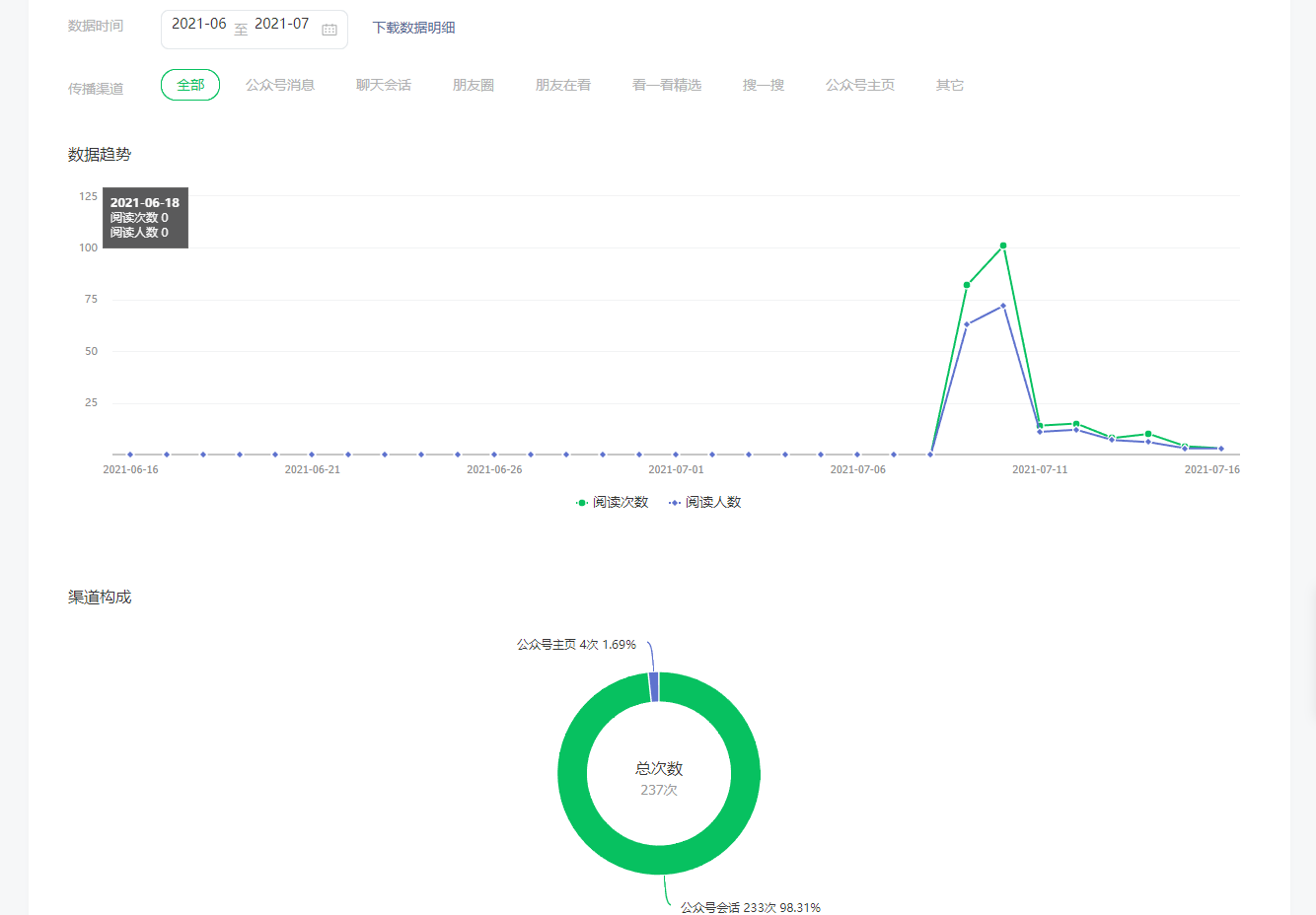Click 下载数据明细 download link
Viewport: 1316px width, 915px height.
point(413,28)
